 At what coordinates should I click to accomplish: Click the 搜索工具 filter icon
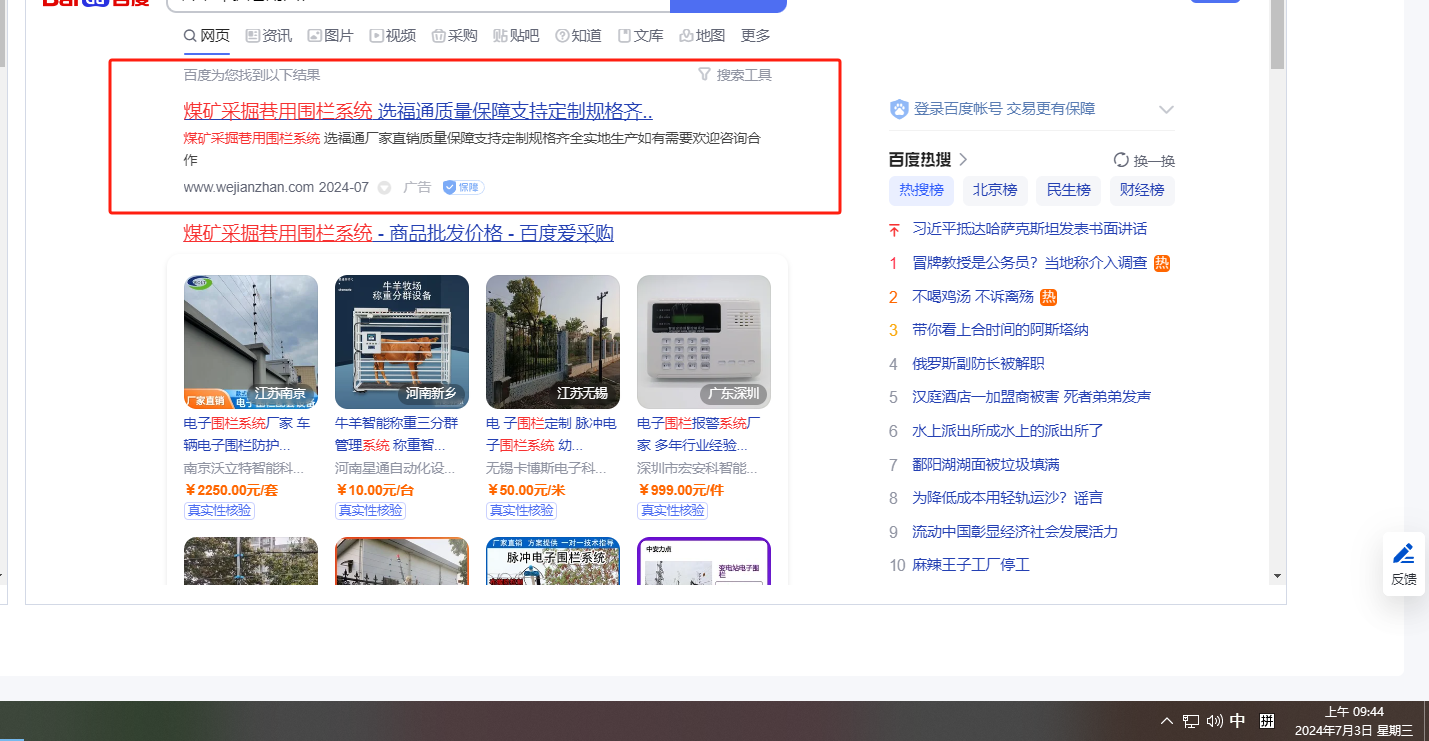click(704, 75)
